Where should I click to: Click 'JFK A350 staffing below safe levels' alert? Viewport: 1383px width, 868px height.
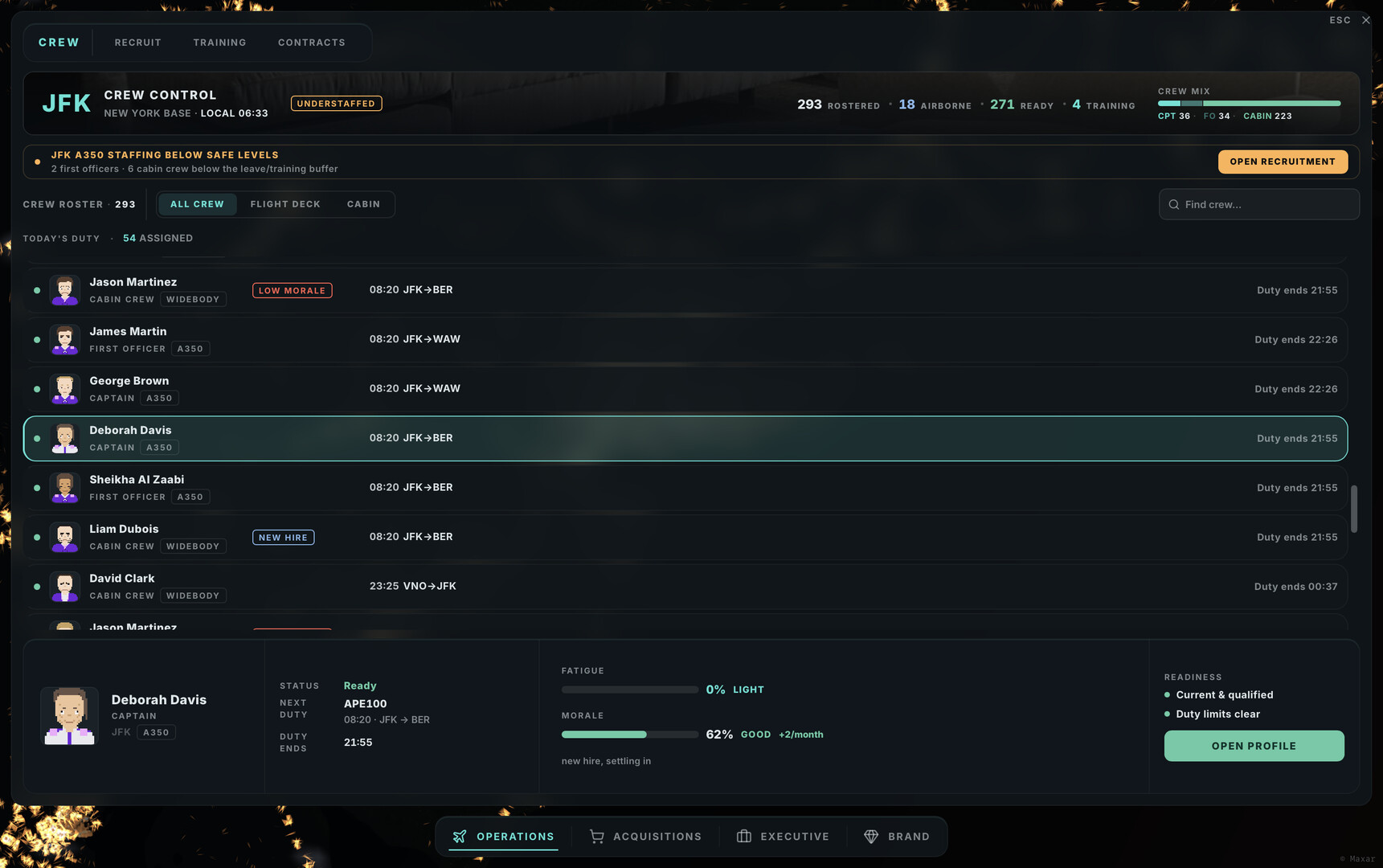(x=165, y=155)
